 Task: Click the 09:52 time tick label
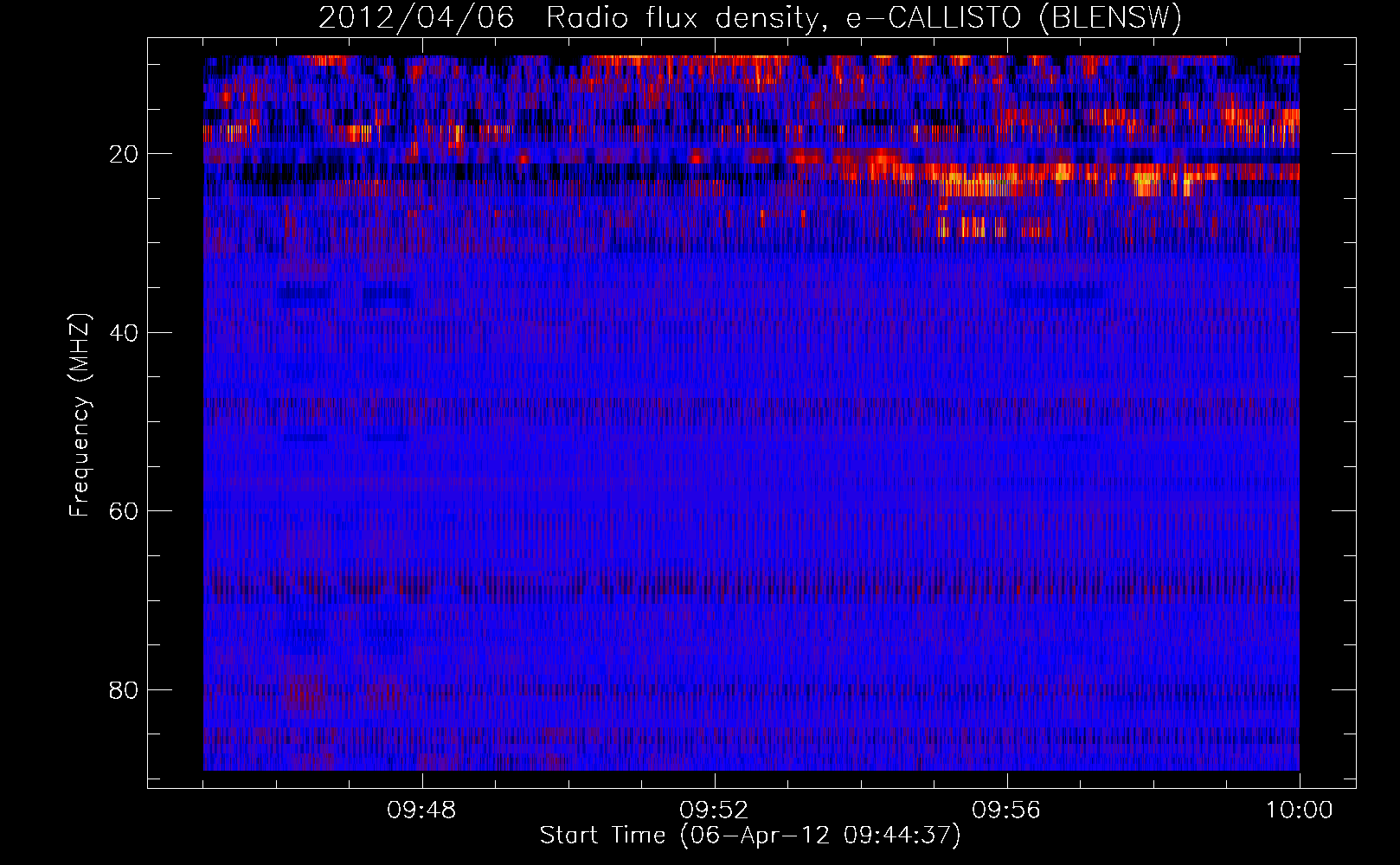[714, 811]
